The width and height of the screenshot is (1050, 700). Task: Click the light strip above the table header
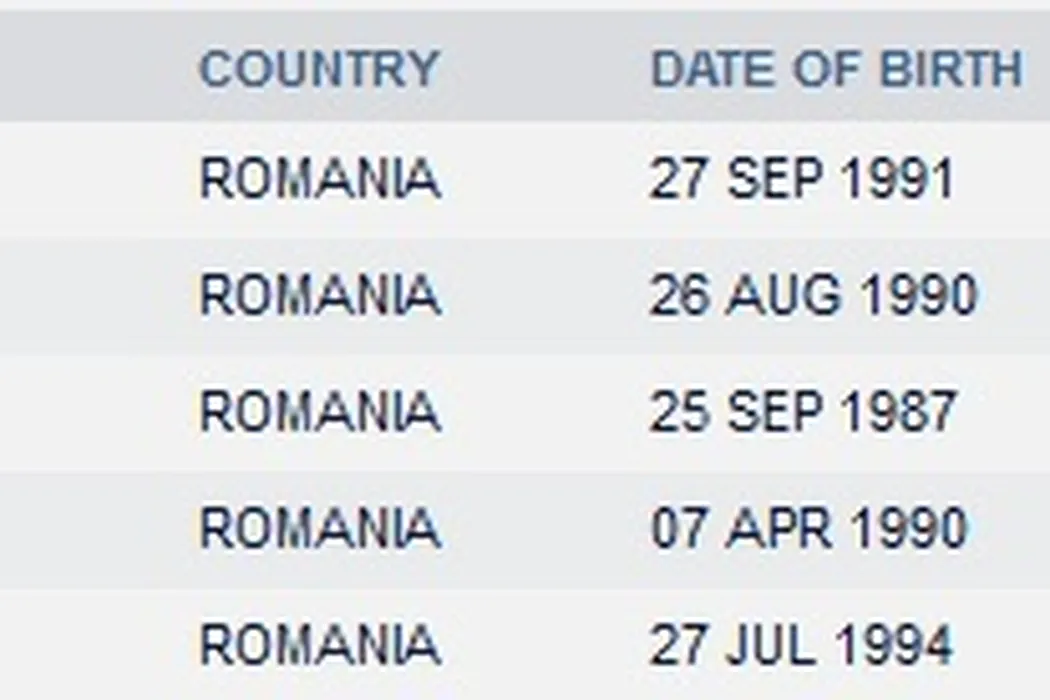(x=525, y=5)
